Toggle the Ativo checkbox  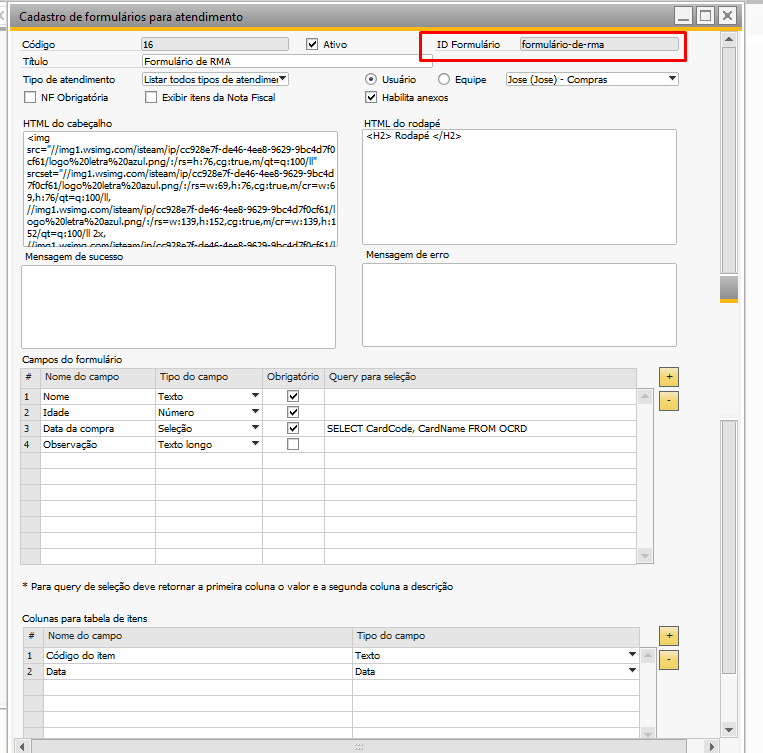pos(312,44)
